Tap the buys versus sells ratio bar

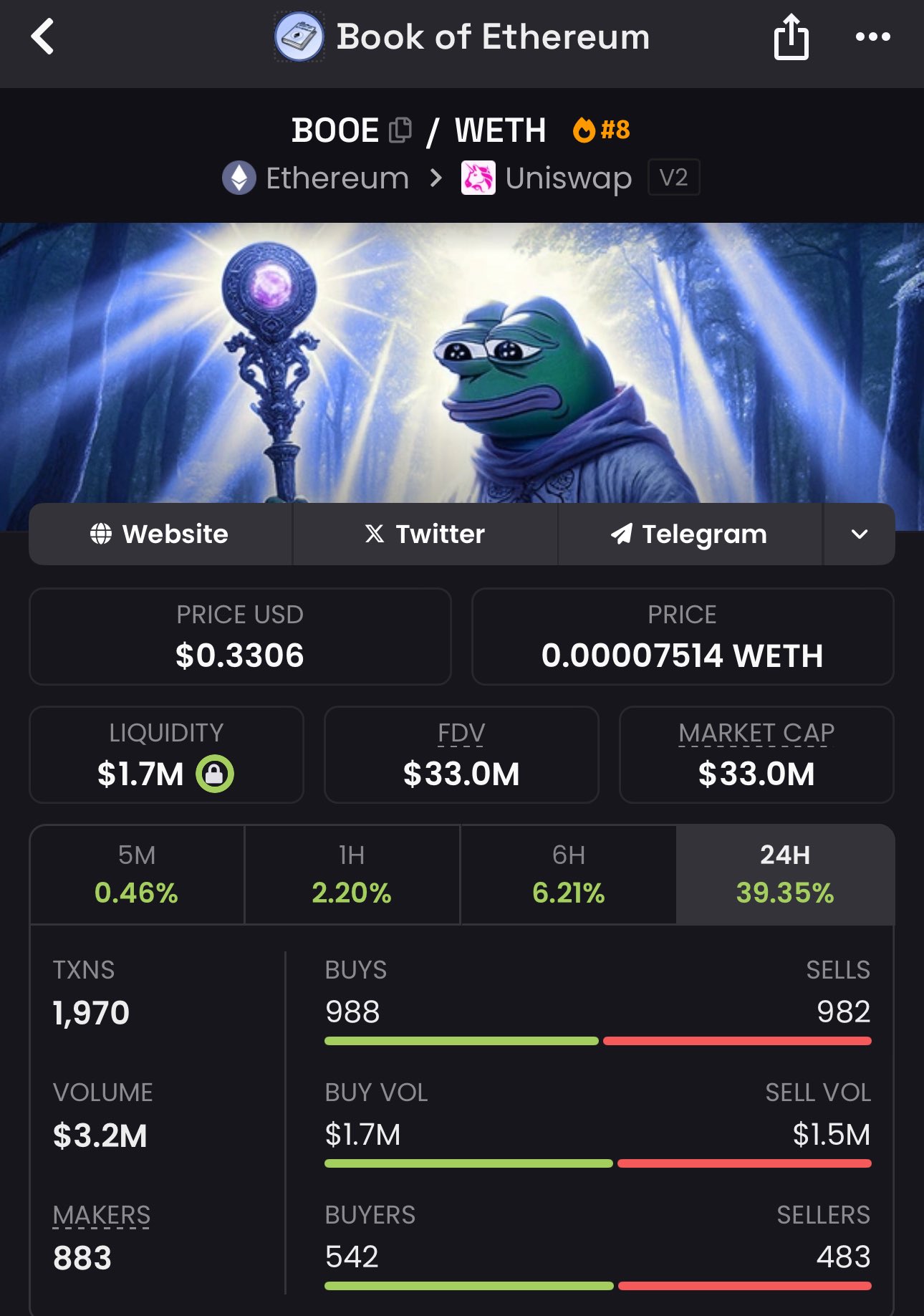[597, 1041]
